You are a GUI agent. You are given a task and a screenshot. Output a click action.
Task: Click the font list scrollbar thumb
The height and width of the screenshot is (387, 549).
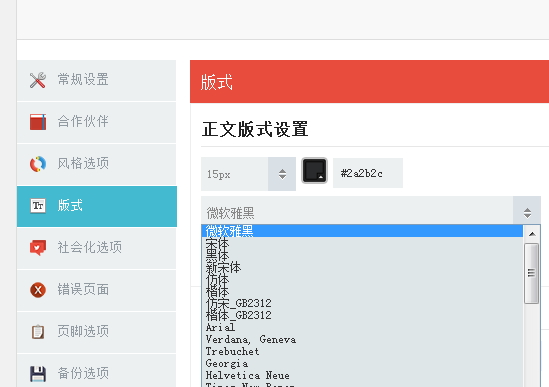coord(531,273)
